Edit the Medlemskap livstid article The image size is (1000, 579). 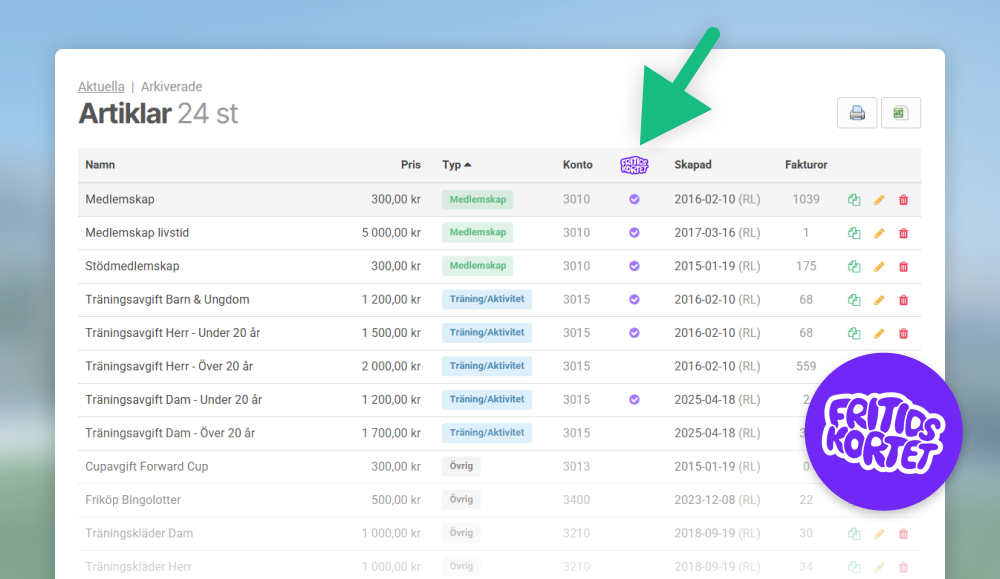(879, 233)
